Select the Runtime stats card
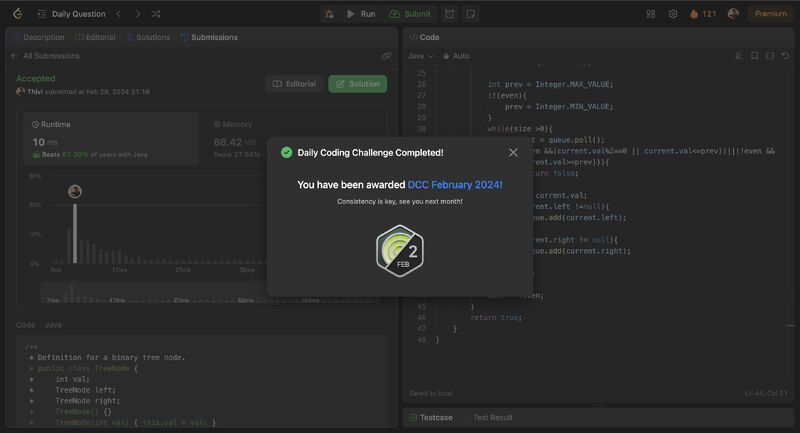Image resolution: width=800 pixels, height=433 pixels. click(111, 139)
